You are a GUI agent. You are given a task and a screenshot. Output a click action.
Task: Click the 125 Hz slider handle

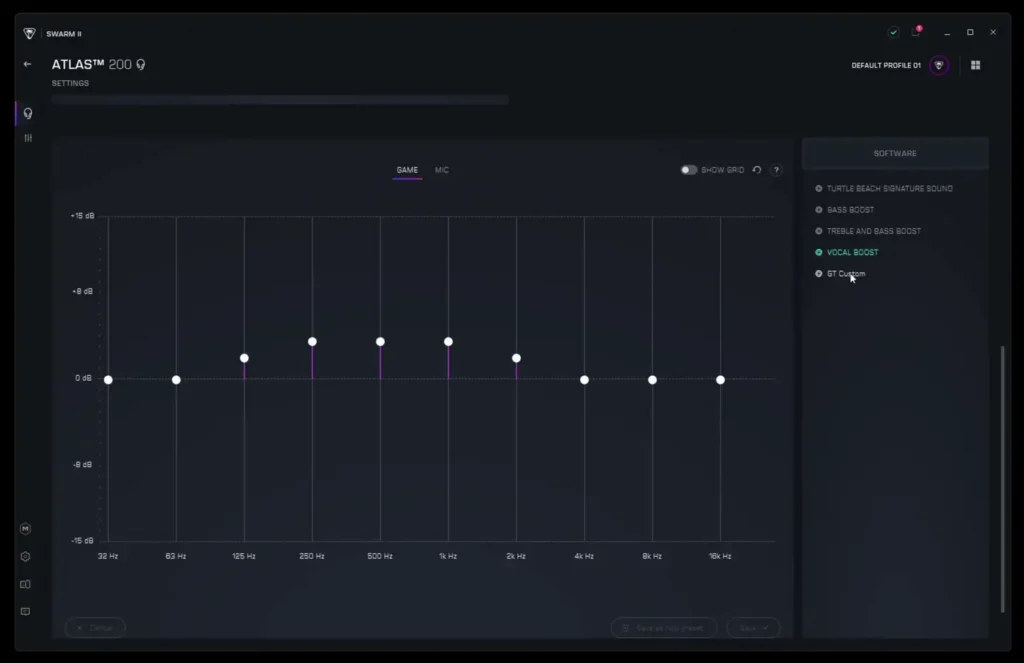[x=244, y=359]
